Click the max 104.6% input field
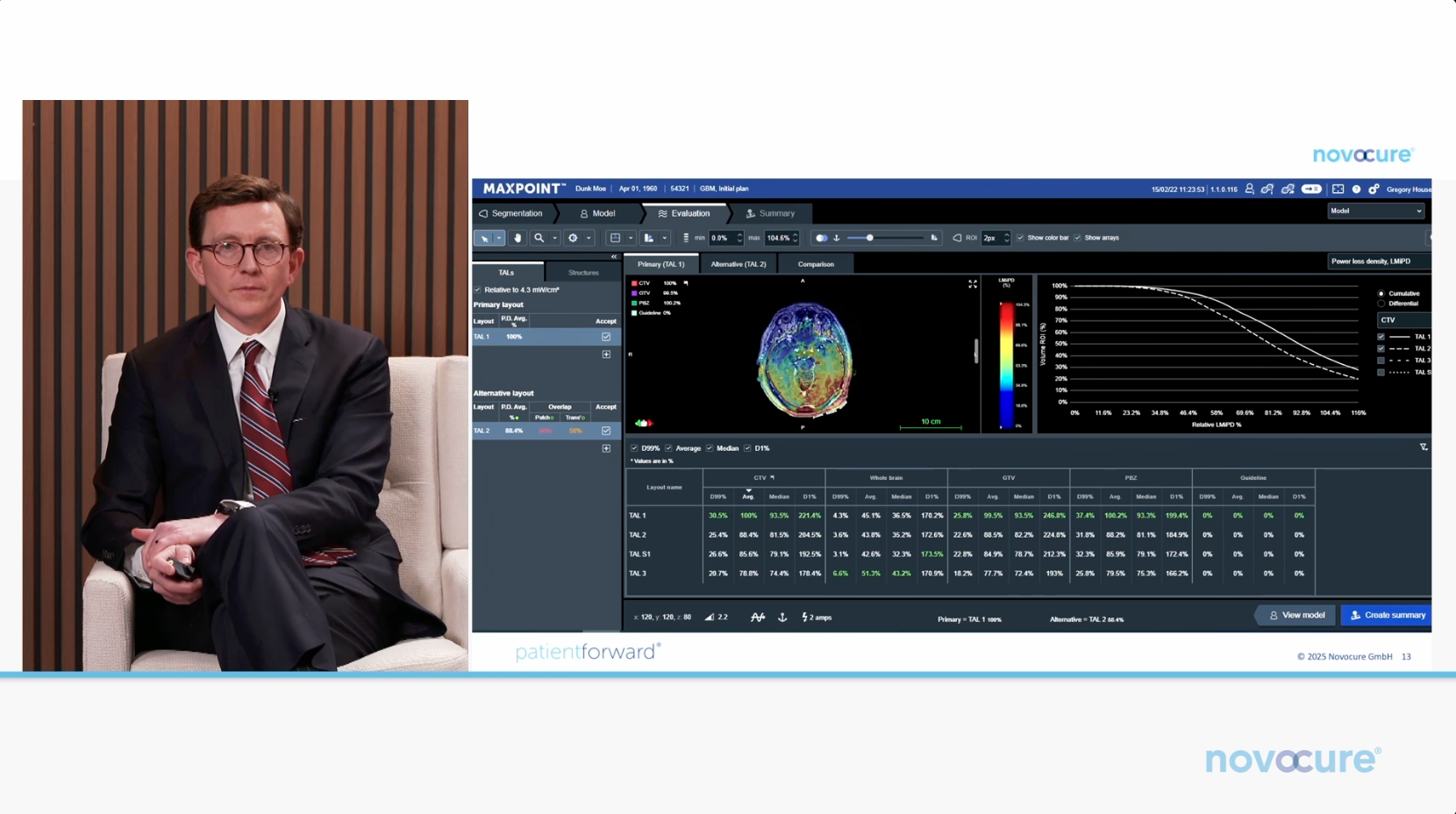The image size is (1456, 814). 782,238
